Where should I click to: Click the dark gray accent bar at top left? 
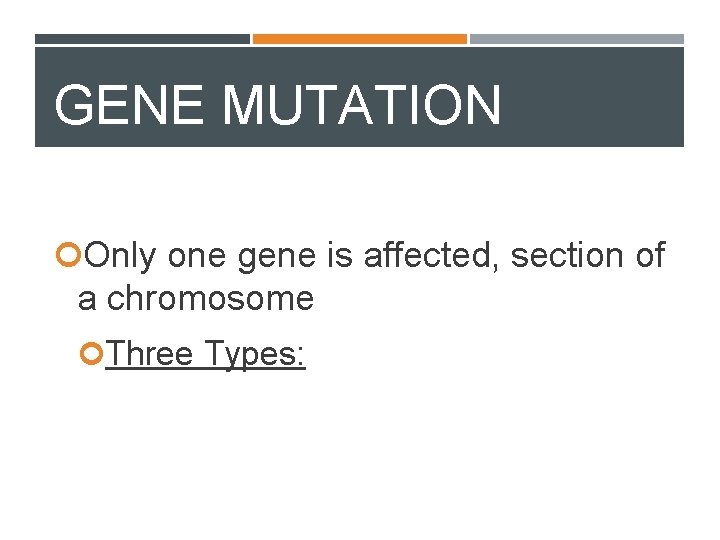click(142, 39)
